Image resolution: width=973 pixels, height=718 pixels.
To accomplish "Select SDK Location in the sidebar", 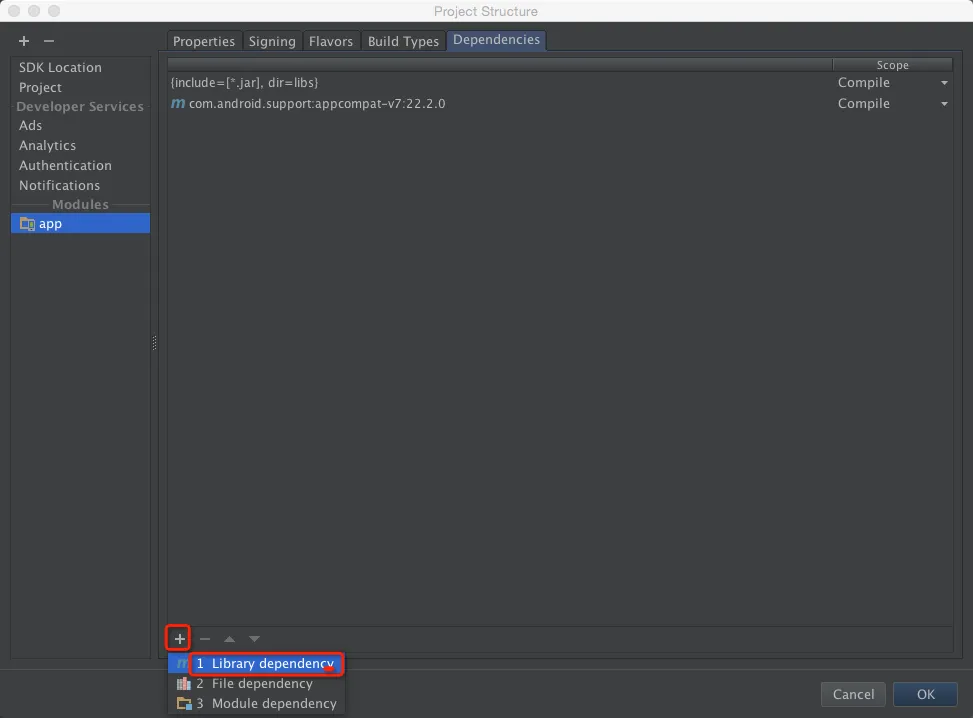I will (x=80, y=68).
